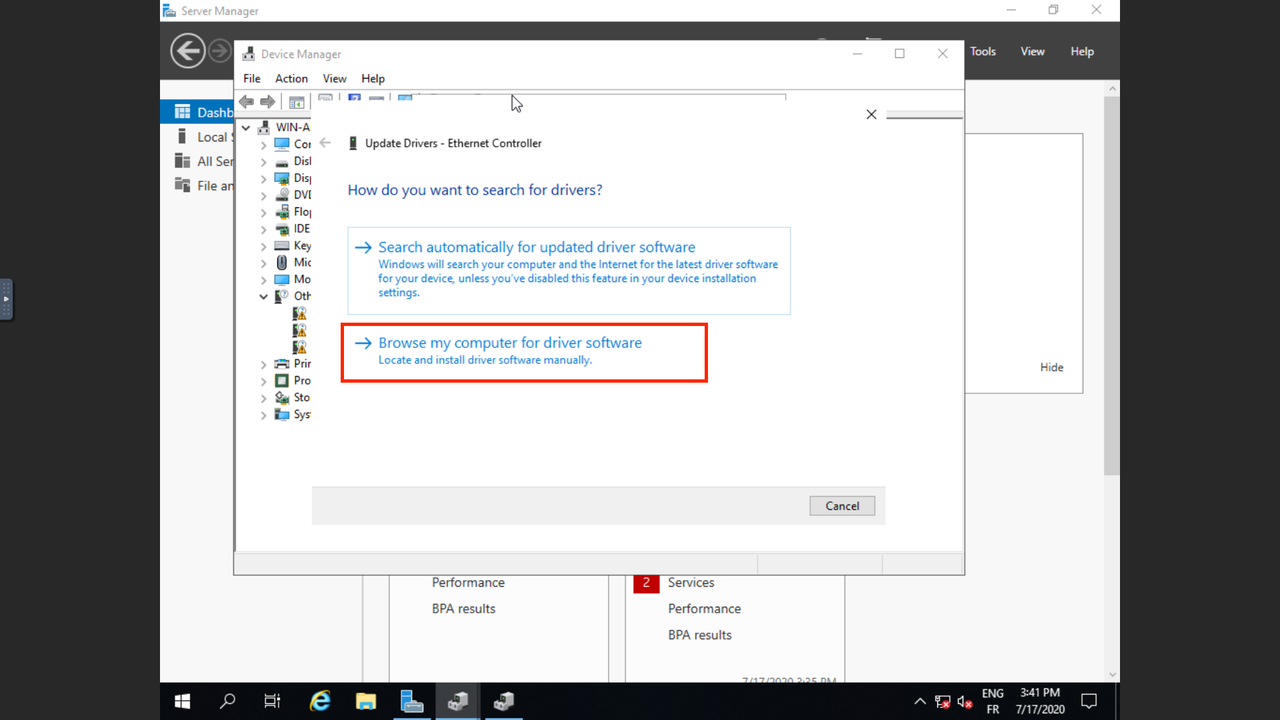This screenshot has width=1280, height=720.
Task: Open the notification center icon
Action: pyautogui.click(x=1090, y=701)
